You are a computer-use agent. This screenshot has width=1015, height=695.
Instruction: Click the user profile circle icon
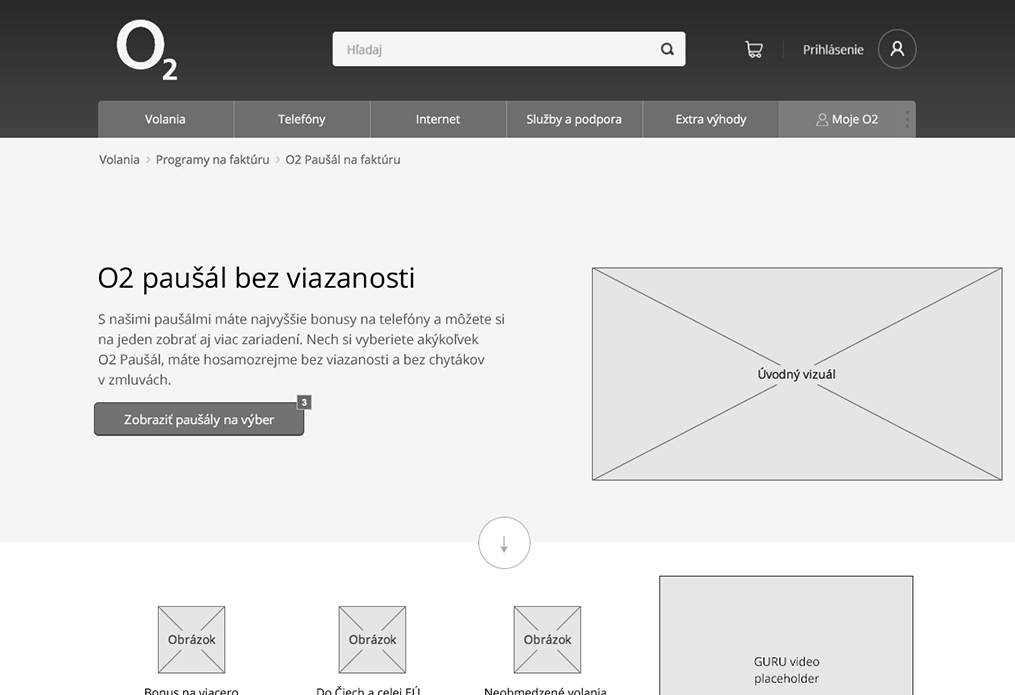[x=897, y=49]
